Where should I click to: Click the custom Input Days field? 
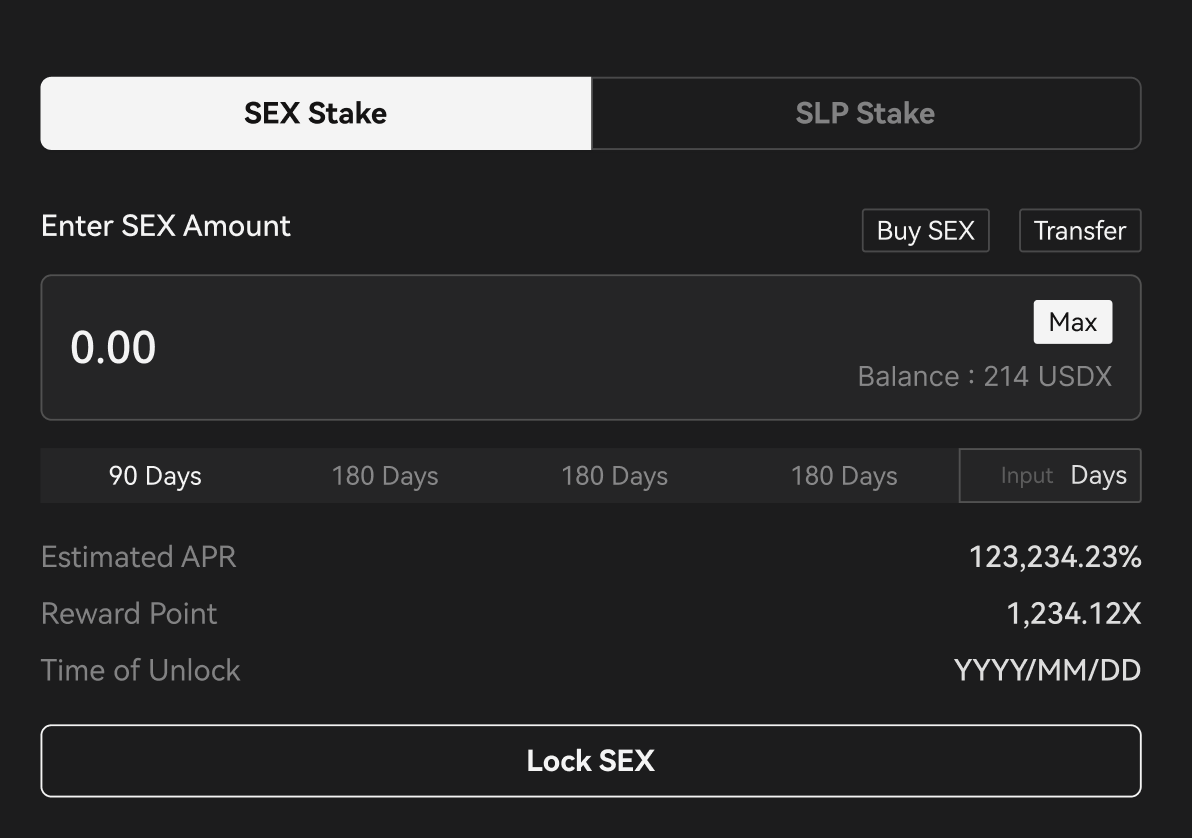(1049, 475)
